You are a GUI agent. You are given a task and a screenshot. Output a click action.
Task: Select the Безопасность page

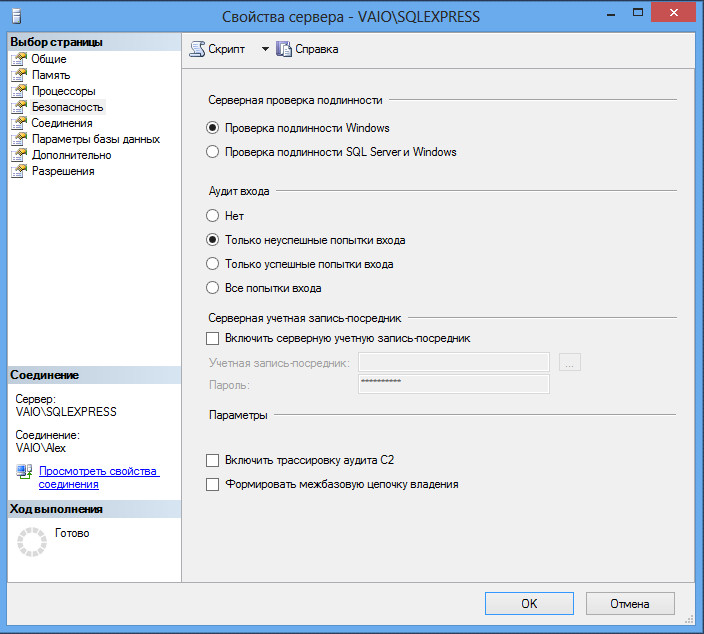[x=67, y=107]
